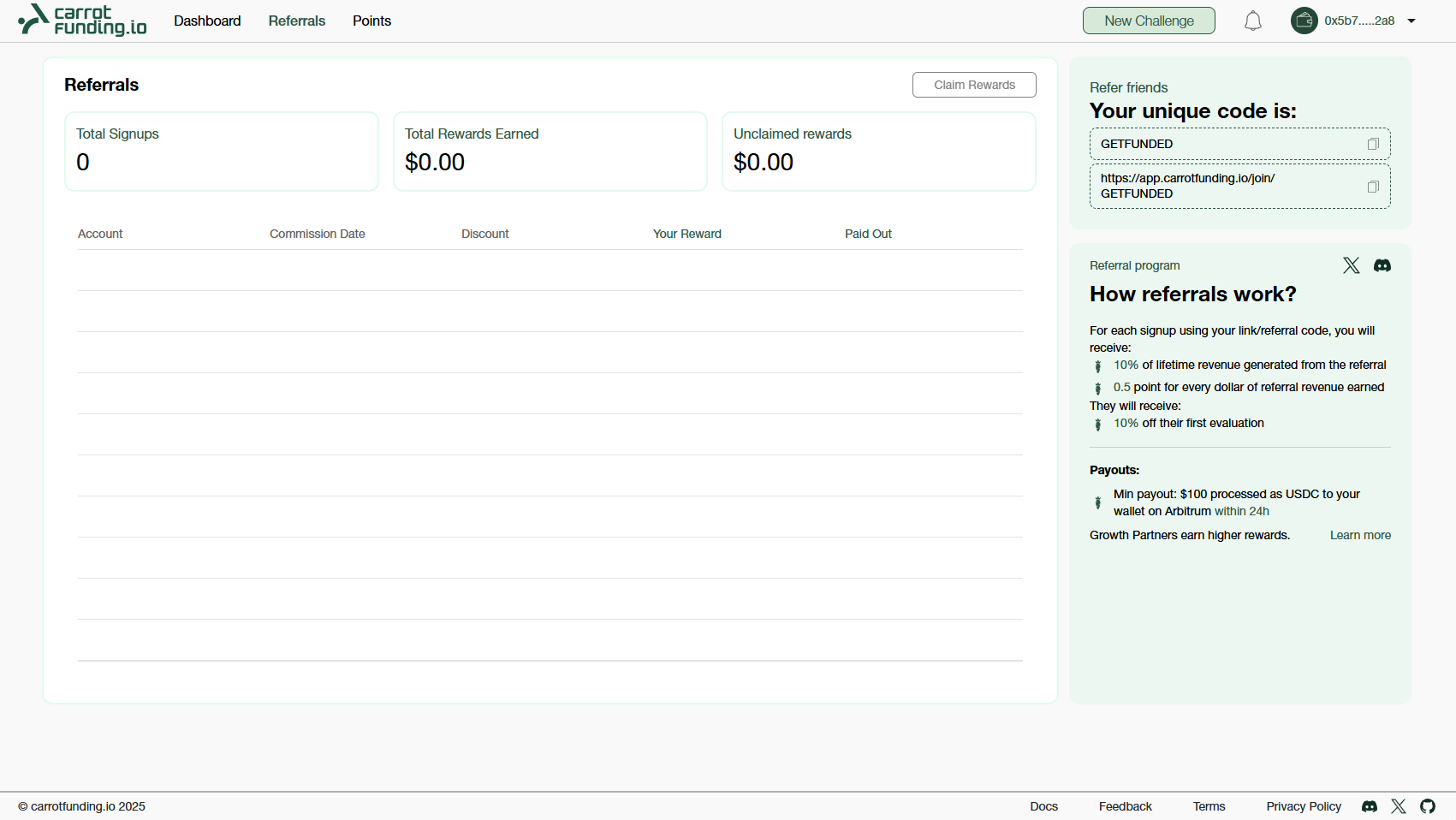This screenshot has width=1456, height=820.
Task: Click the Your unique code is: heading
Action: click(x=1192, y=110)
